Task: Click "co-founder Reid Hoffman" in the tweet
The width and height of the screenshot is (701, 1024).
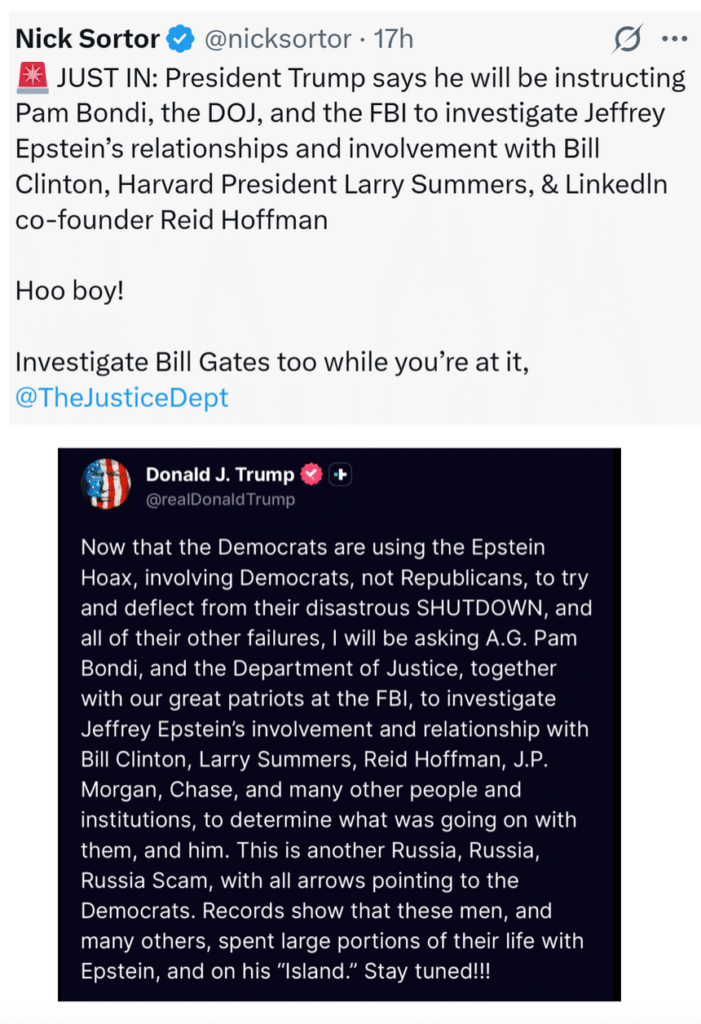Action: [x=172, y=220]
